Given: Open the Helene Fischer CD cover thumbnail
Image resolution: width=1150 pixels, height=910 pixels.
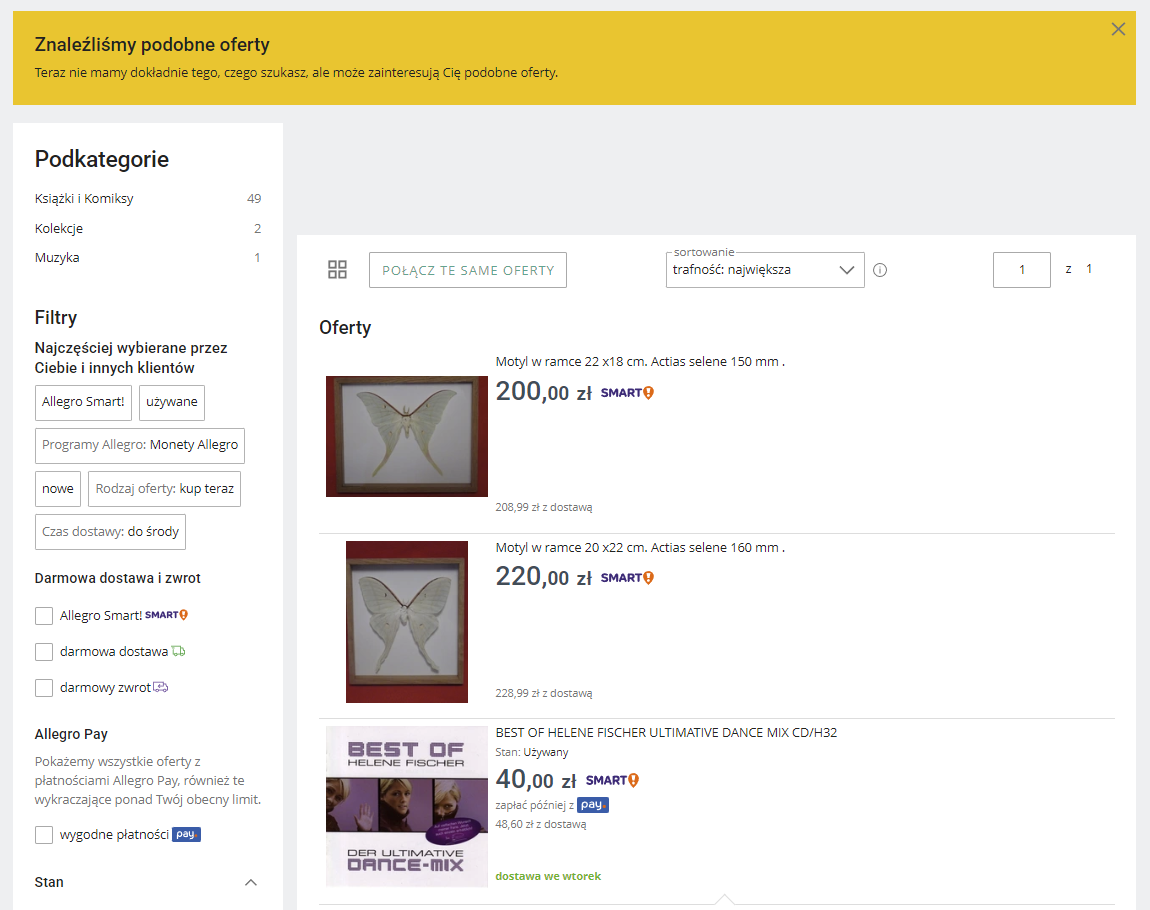Looking at the screenshot, I should click(406, 806).
